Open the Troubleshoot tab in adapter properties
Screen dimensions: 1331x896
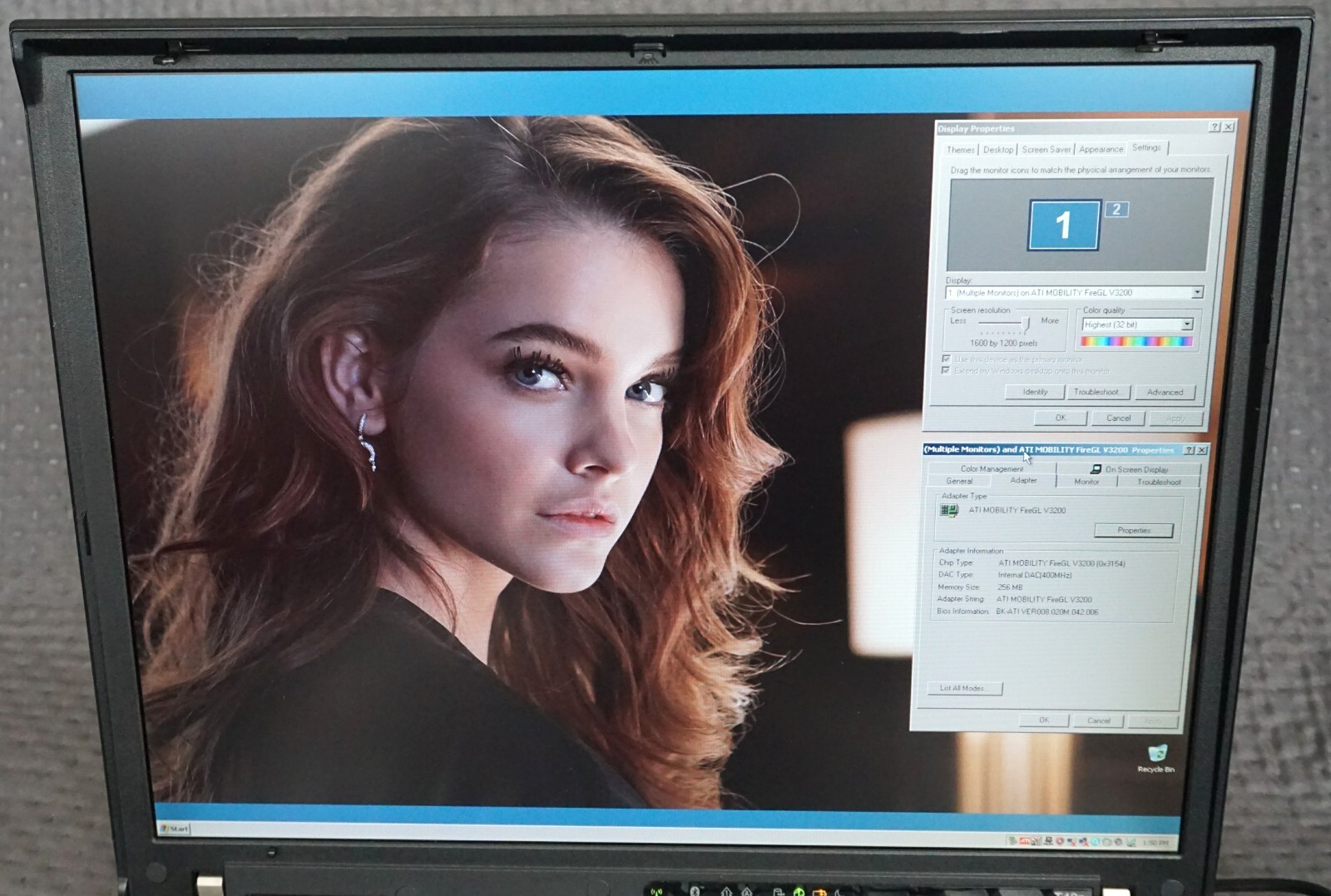pos(1159,482)
